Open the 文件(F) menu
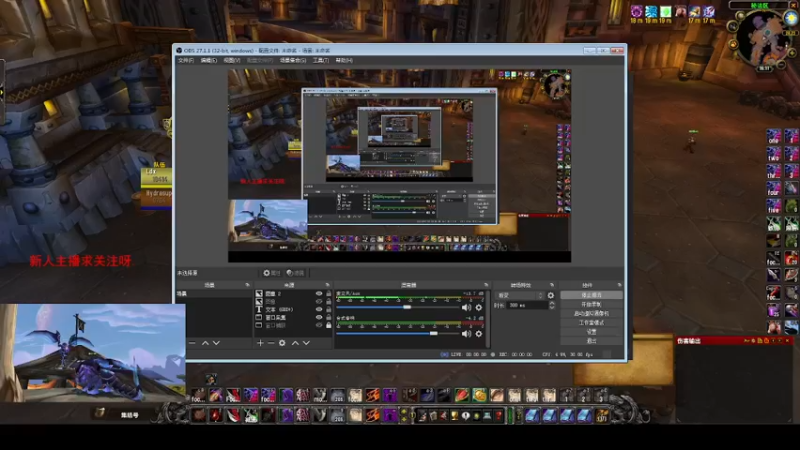 click(x=186, y=60)
